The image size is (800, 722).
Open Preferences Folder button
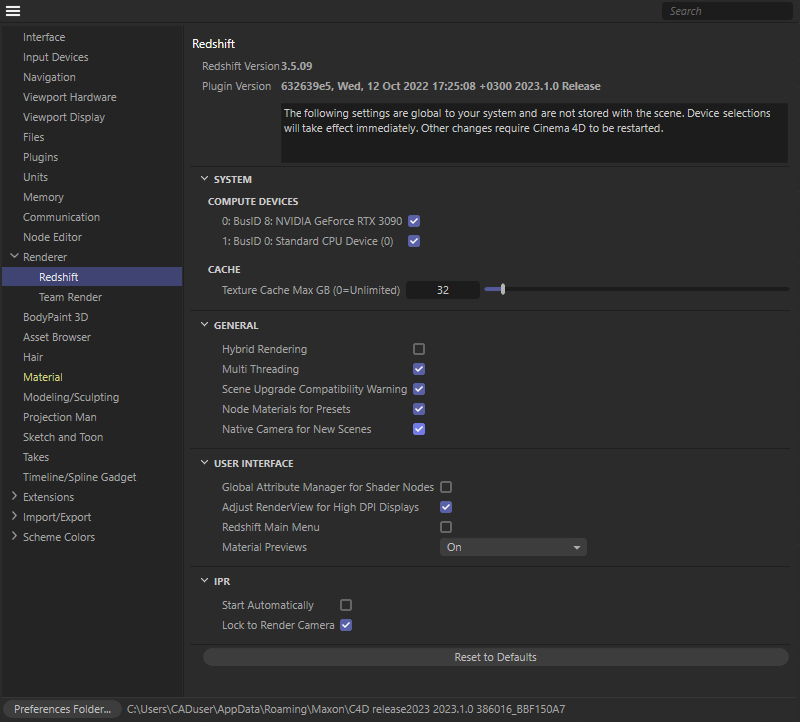click(x=62, y=709)
